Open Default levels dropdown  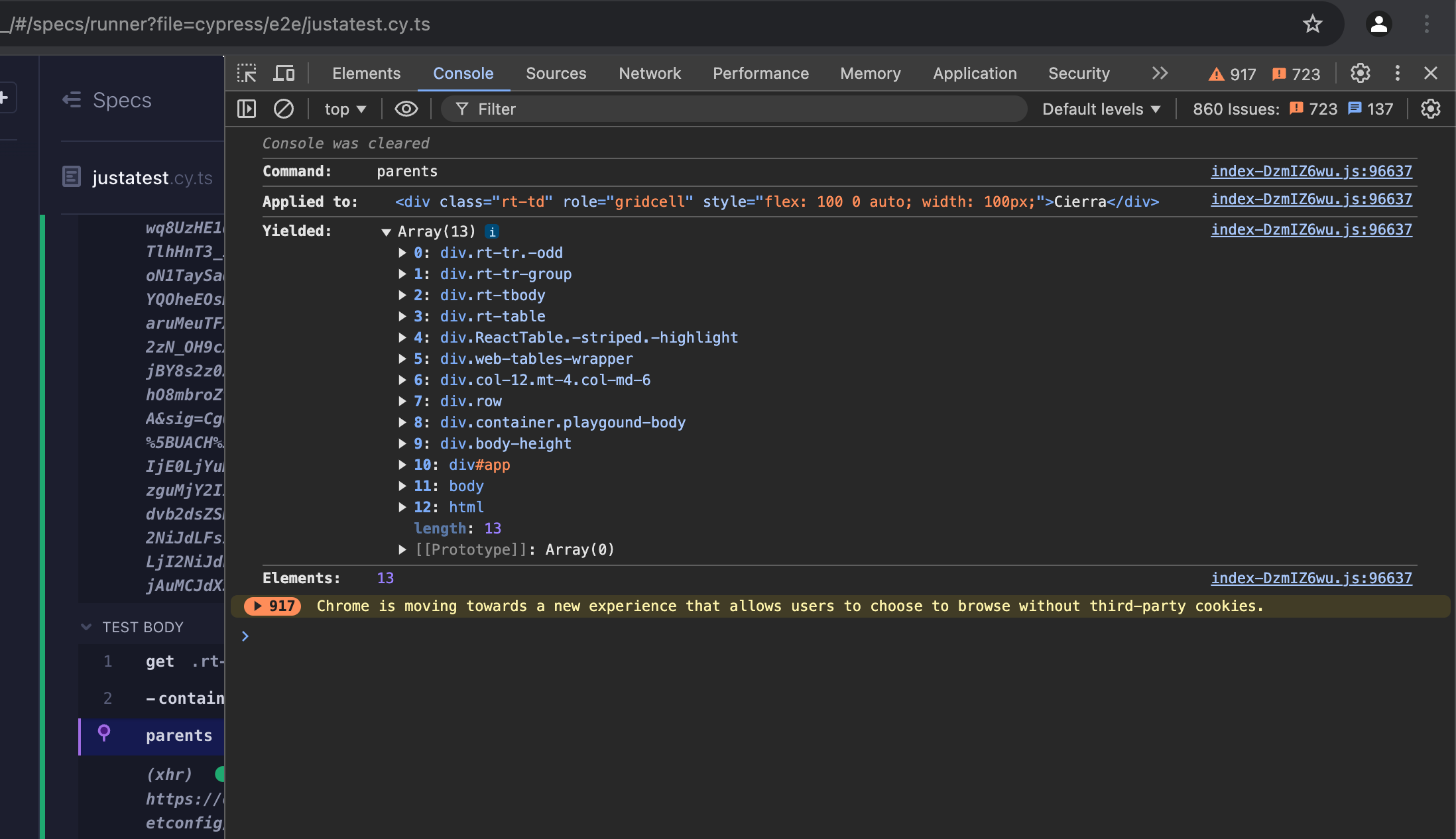coord(1101,109)
